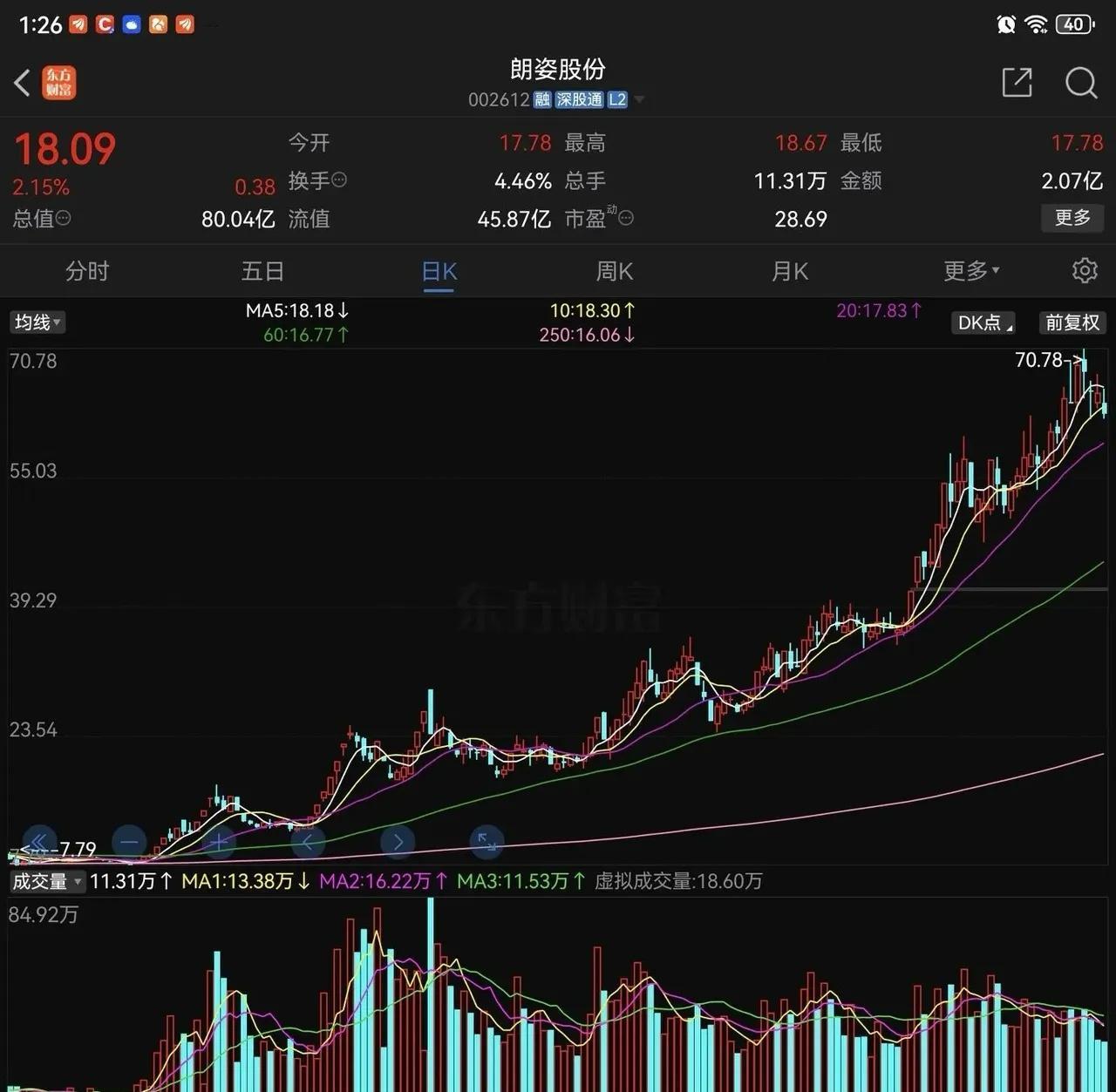Tap the 虚拟成交量:18.60万 label
1116x1092 pixels.
click(678, 881)
